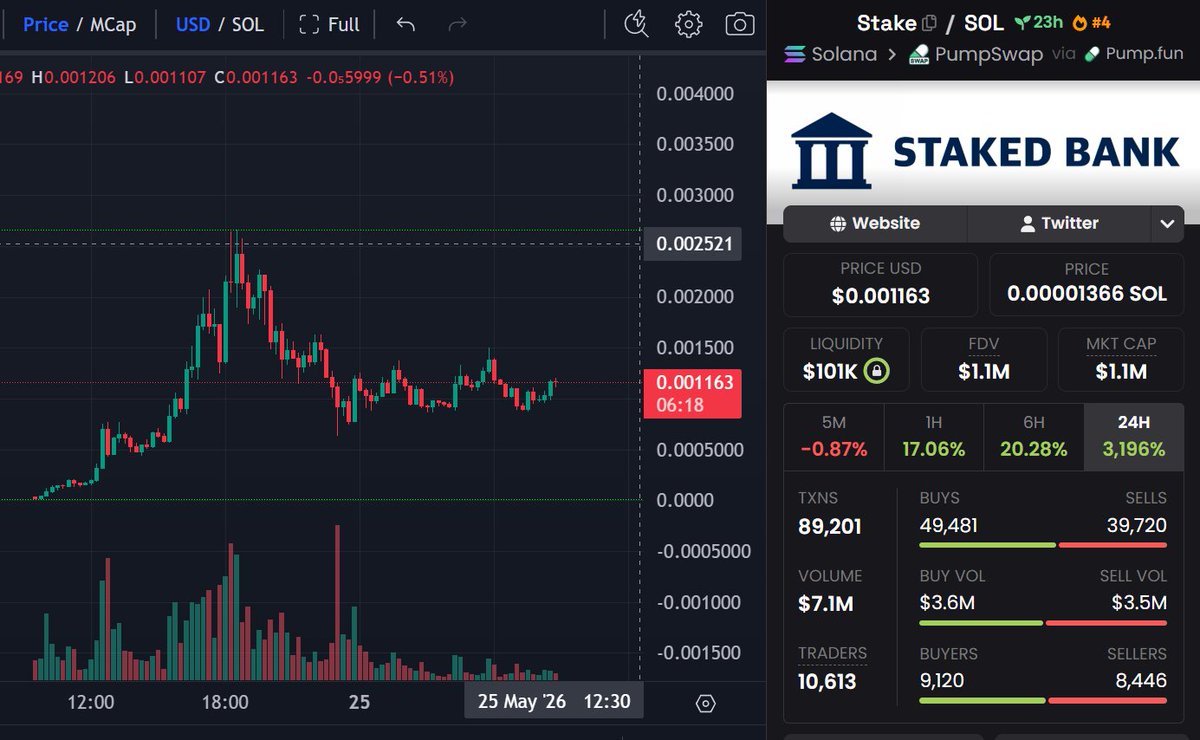The width and height of the screenshot is (1200, 740).
Task: Open the token Website button
Action: [875, 223]
